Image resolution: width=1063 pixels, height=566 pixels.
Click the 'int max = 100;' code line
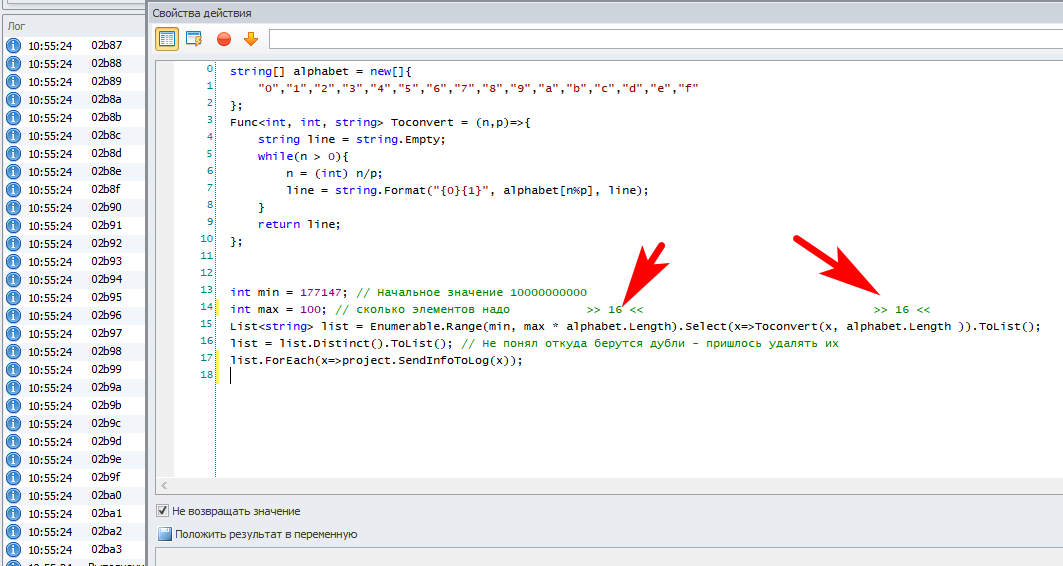click(x=279, y=310)
